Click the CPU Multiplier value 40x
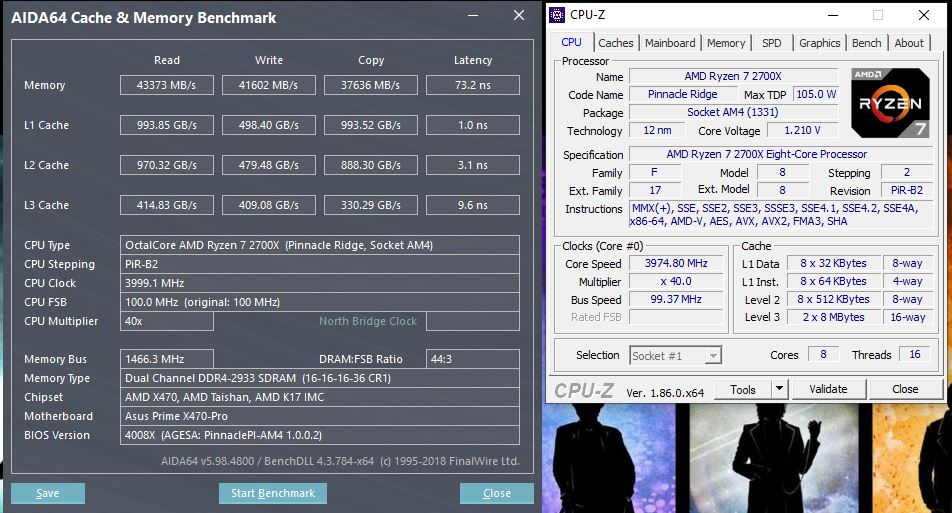 click(166, 321)
